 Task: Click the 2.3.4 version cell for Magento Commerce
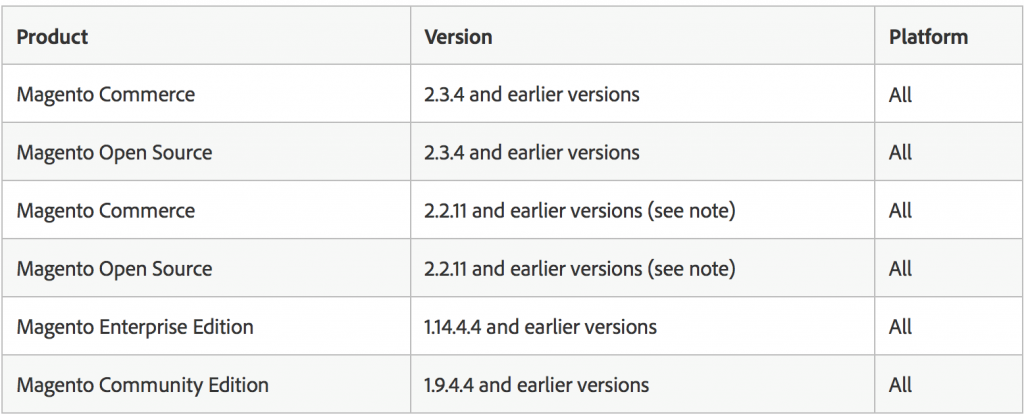(x=642, y=93)
